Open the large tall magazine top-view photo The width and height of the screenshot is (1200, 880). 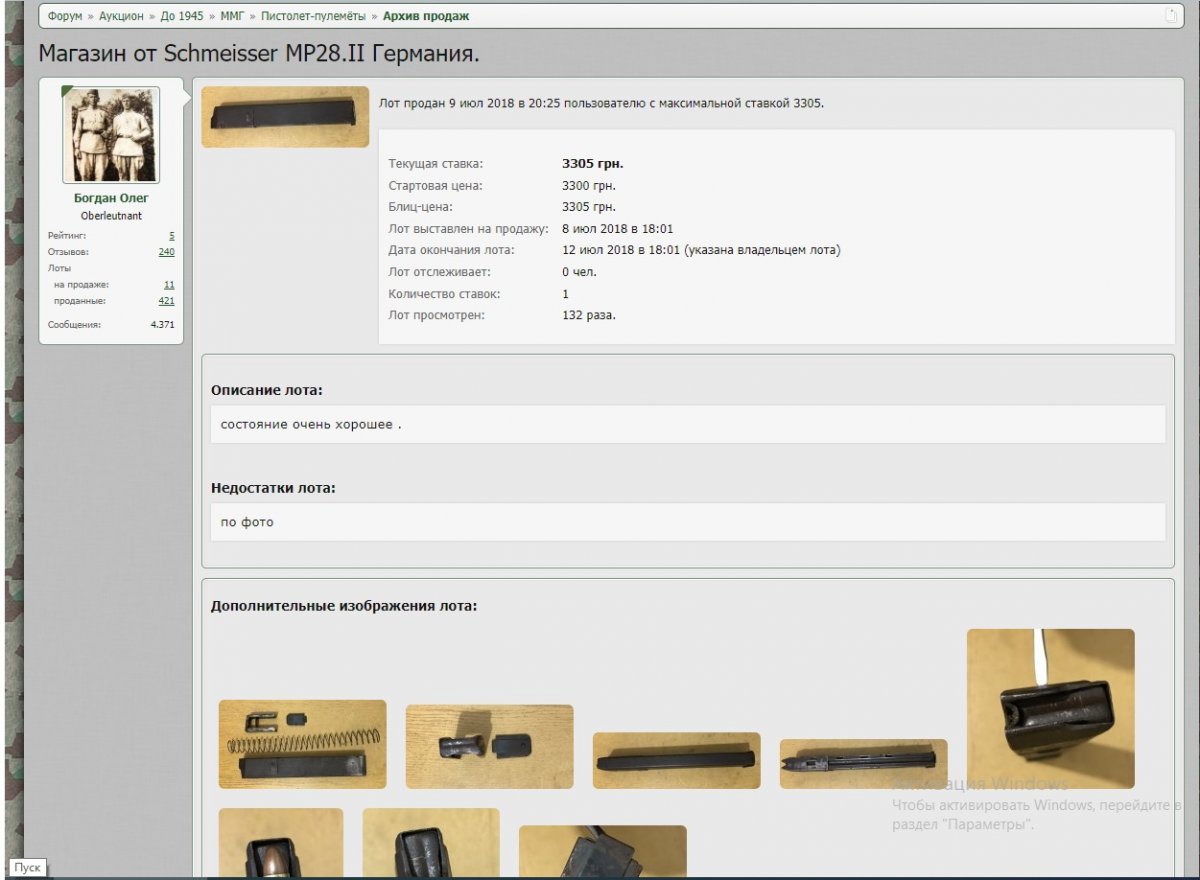[x=1050, y=708]
